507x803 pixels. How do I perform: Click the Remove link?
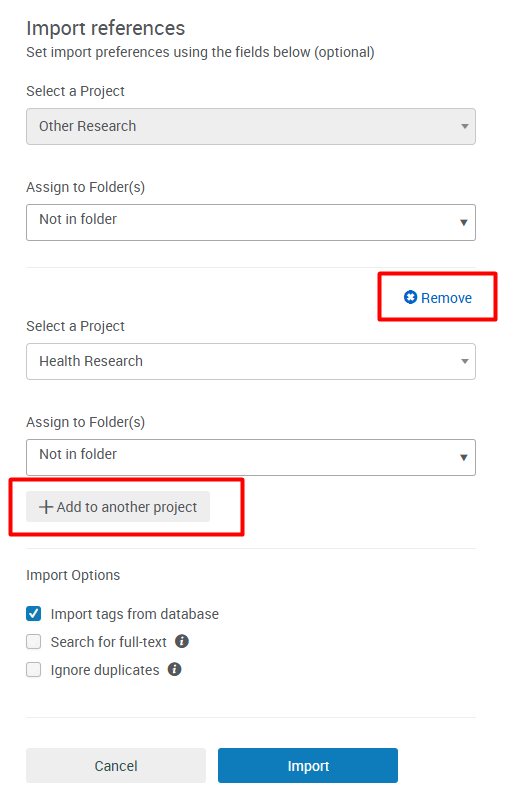click(438, 298)
